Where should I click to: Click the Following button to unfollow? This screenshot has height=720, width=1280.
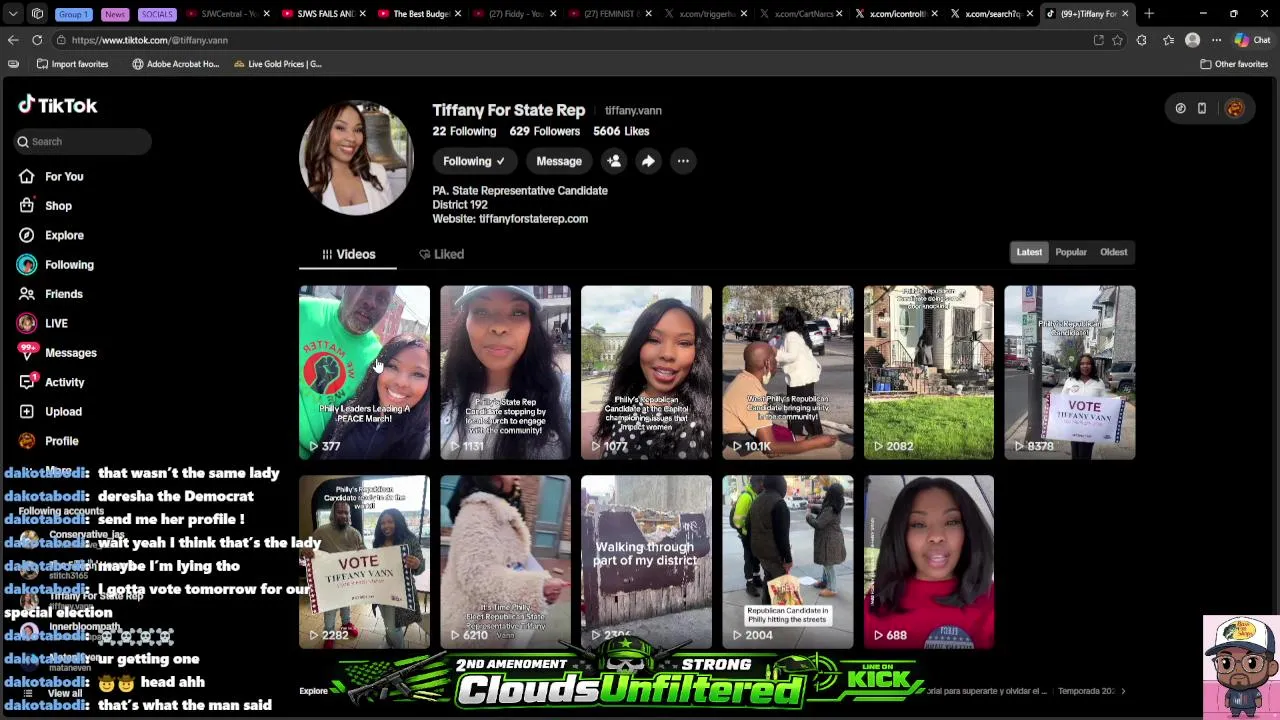coord(473,161)
